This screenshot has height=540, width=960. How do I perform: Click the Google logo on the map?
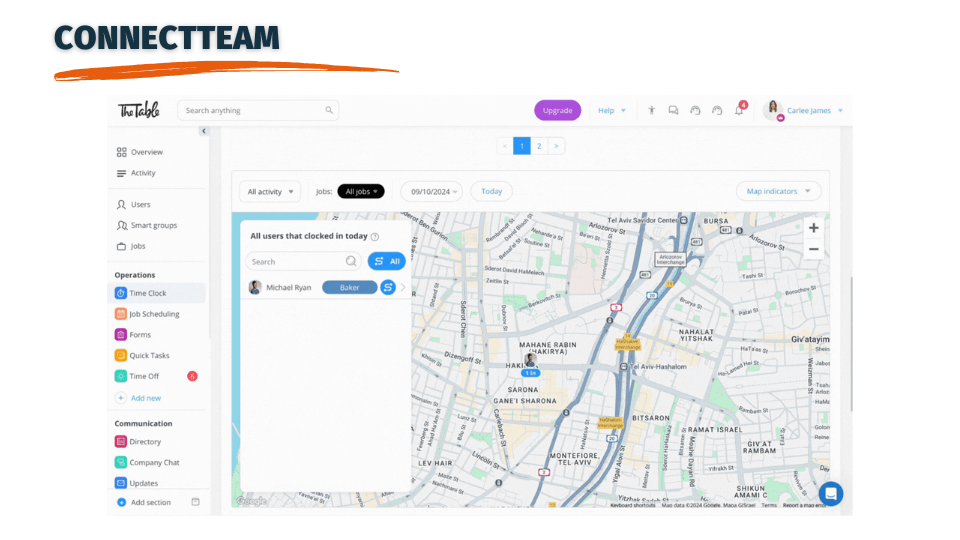pos(252,501)
